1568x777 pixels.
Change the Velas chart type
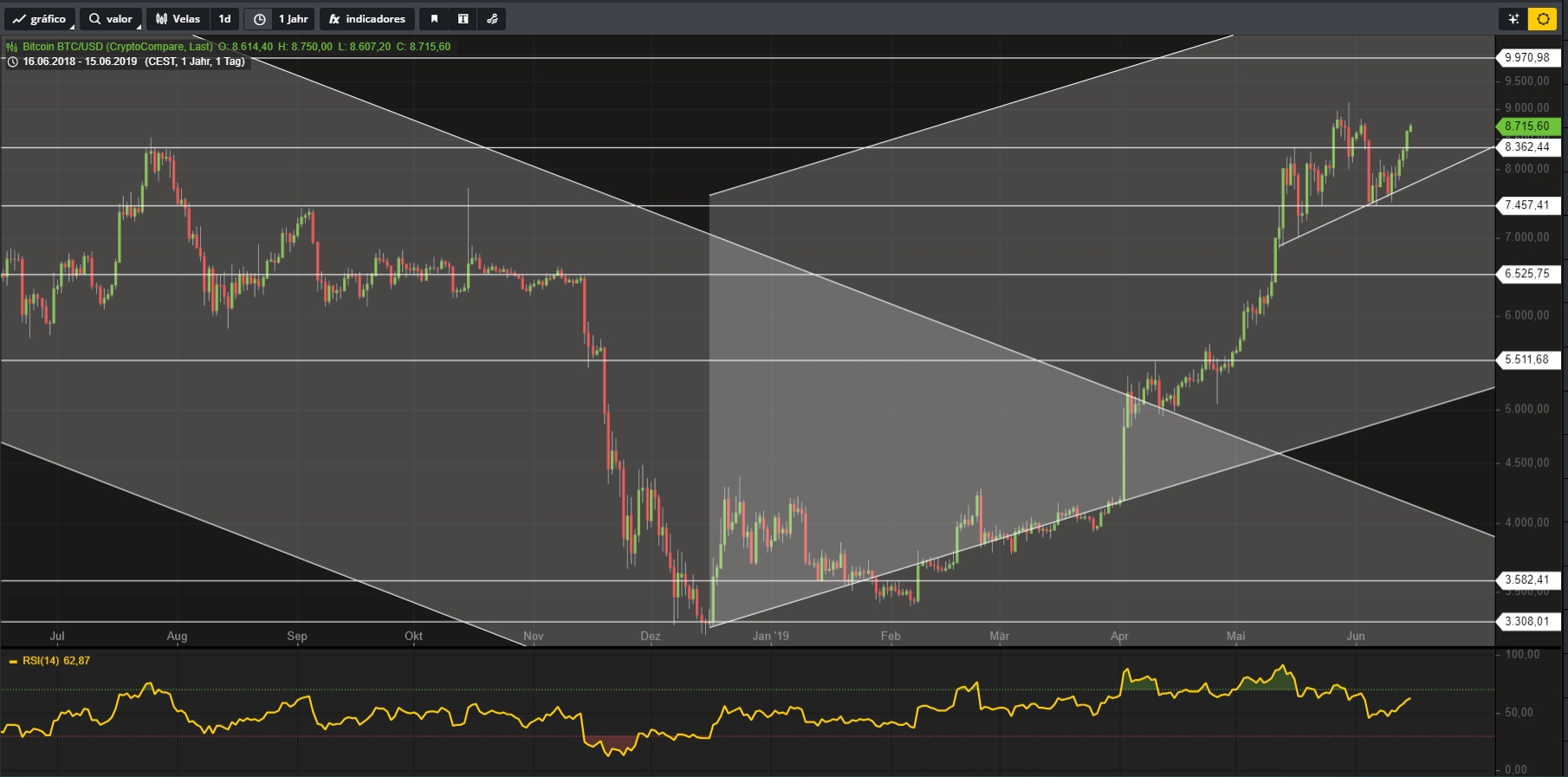(x=178, y=19)
